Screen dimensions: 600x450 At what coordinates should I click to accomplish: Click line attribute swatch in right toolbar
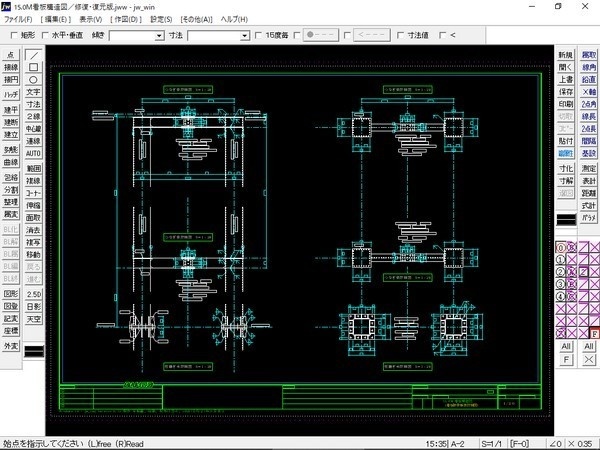566,220
